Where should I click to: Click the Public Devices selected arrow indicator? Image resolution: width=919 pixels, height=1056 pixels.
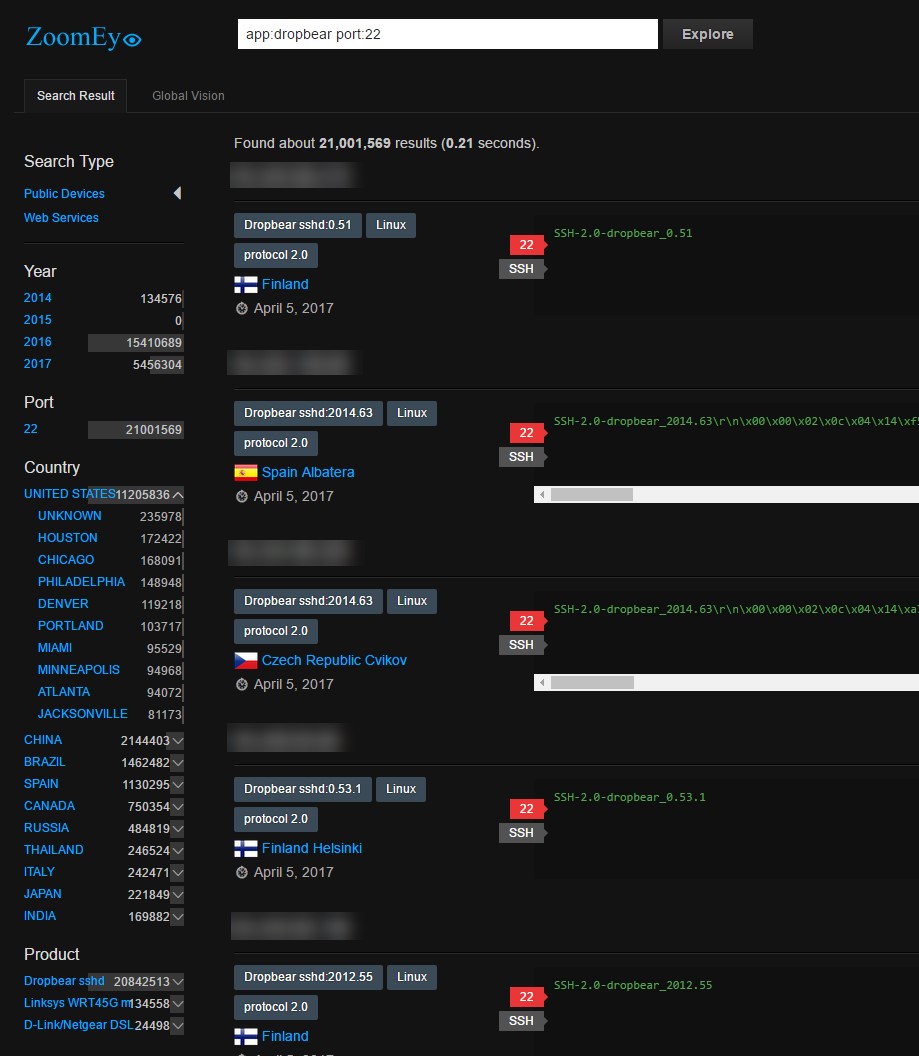coord(177,193)
